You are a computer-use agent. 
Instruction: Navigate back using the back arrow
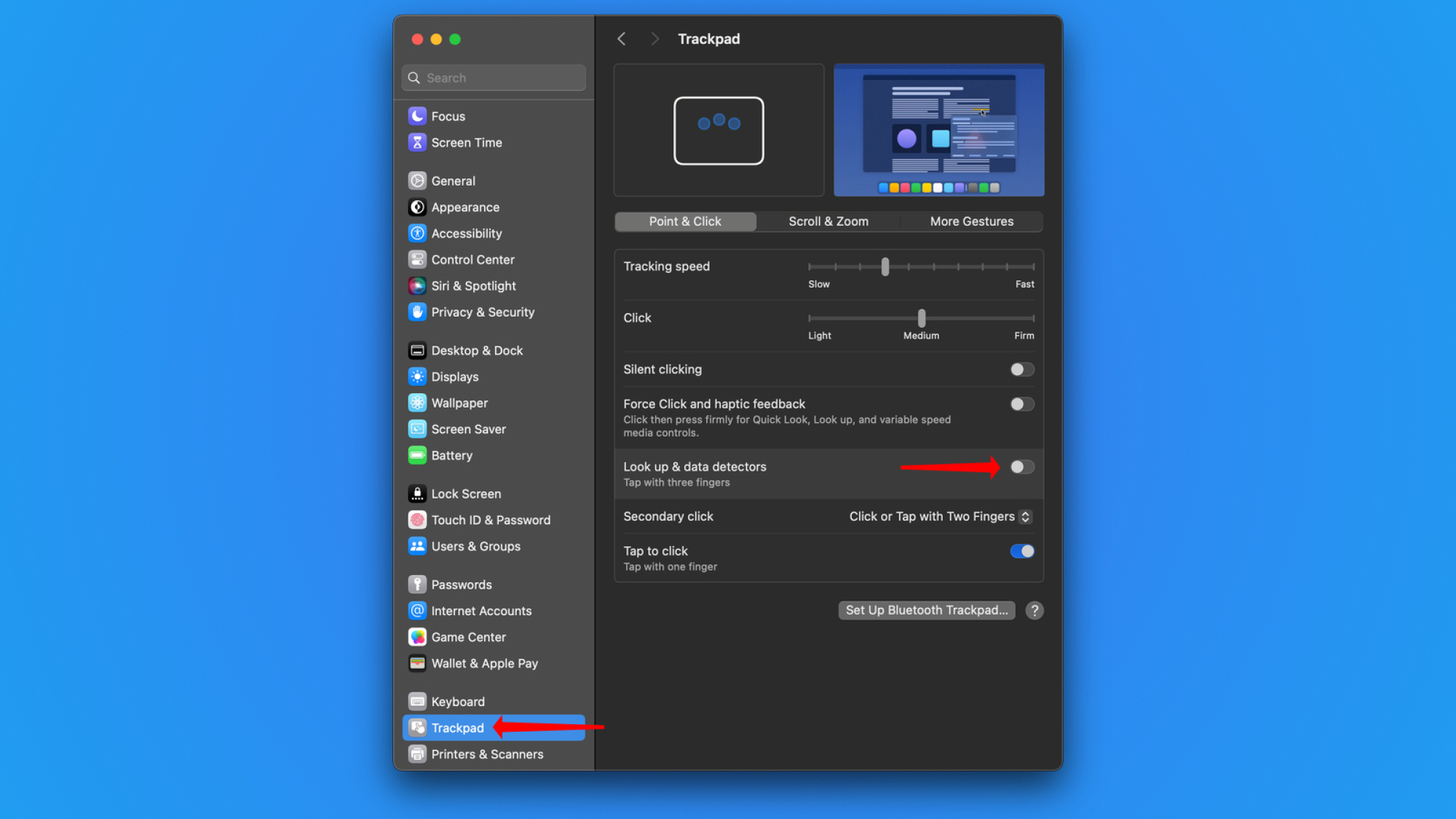(622, 38)
